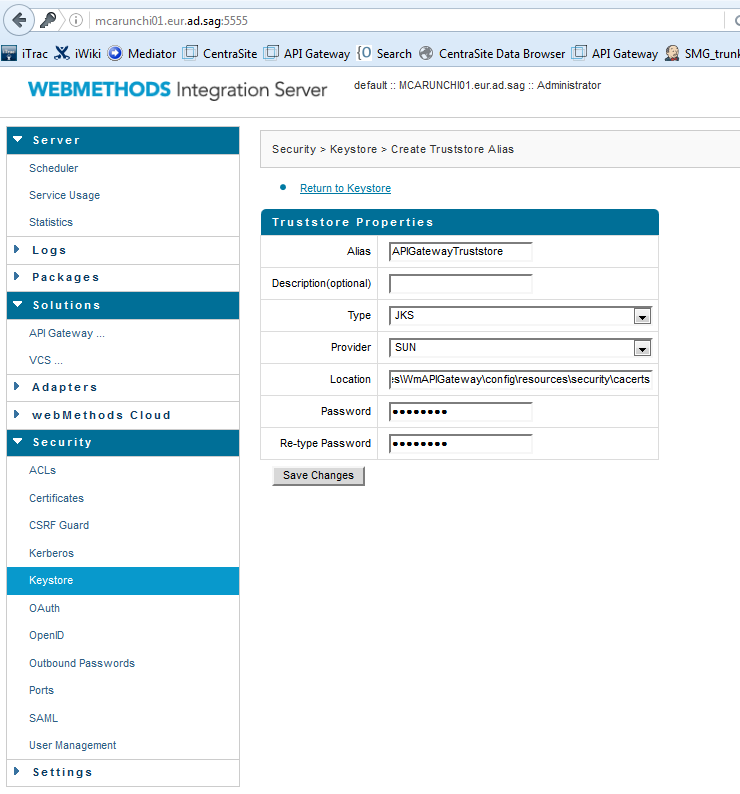Click the Re-type Password input field
The height and width of the screenshot is (794, 740).
click(x=460, y=444)
